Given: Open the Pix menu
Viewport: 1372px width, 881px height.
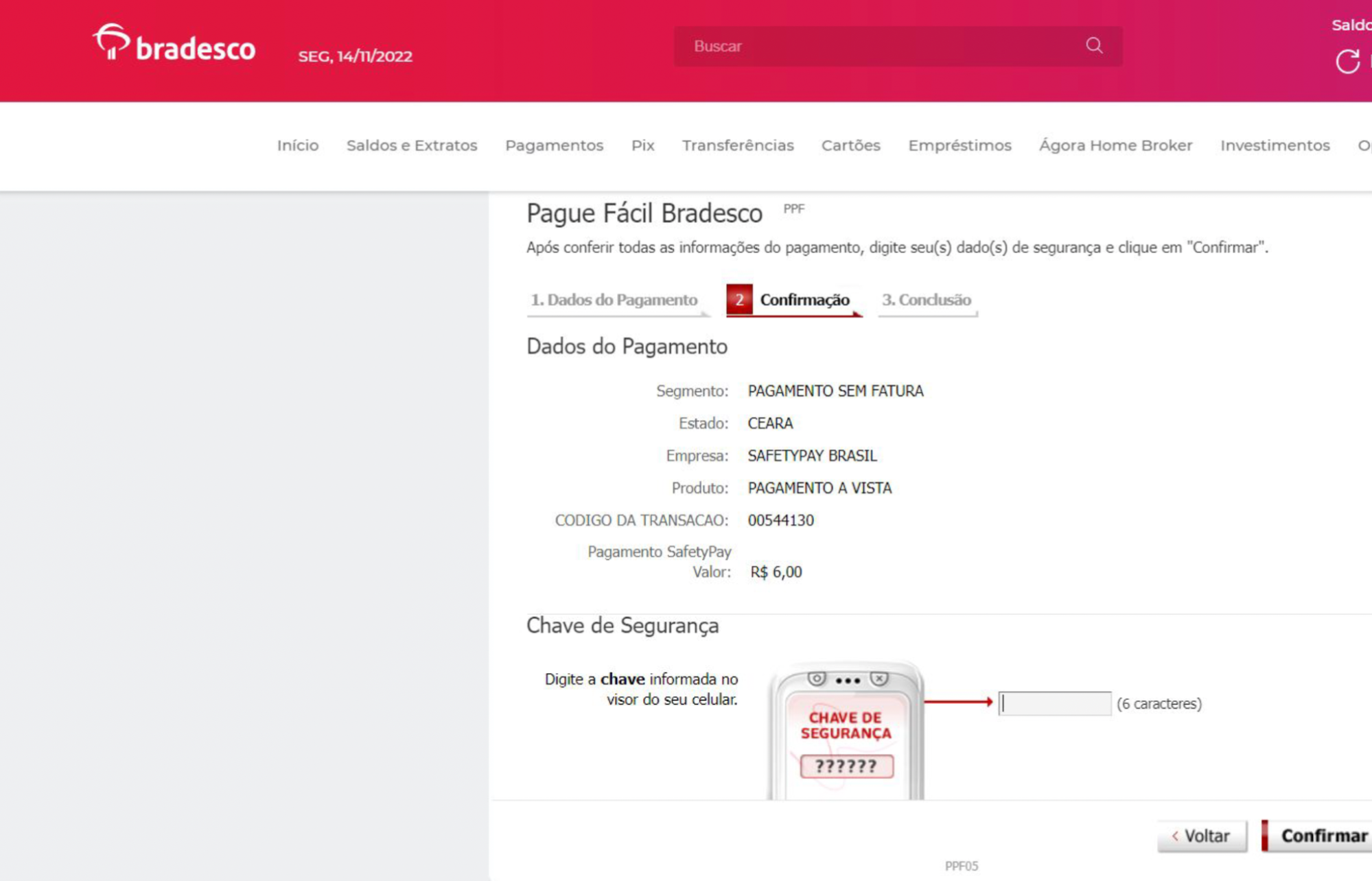Looking at the screenshot, I should pos(642,145).
